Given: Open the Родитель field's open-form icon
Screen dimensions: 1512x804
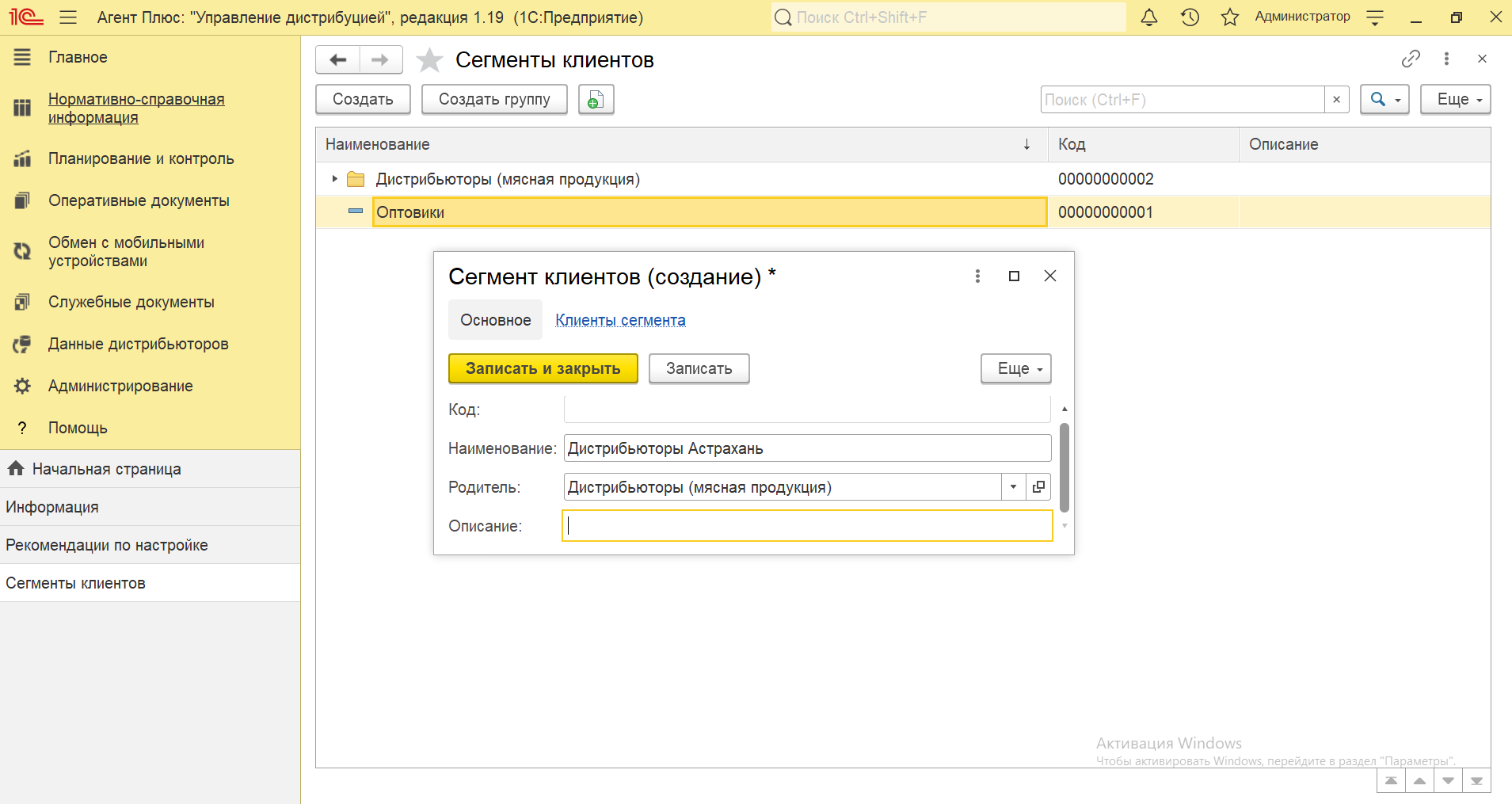Looking at the screenshot, I should (x=1038, y=487).
